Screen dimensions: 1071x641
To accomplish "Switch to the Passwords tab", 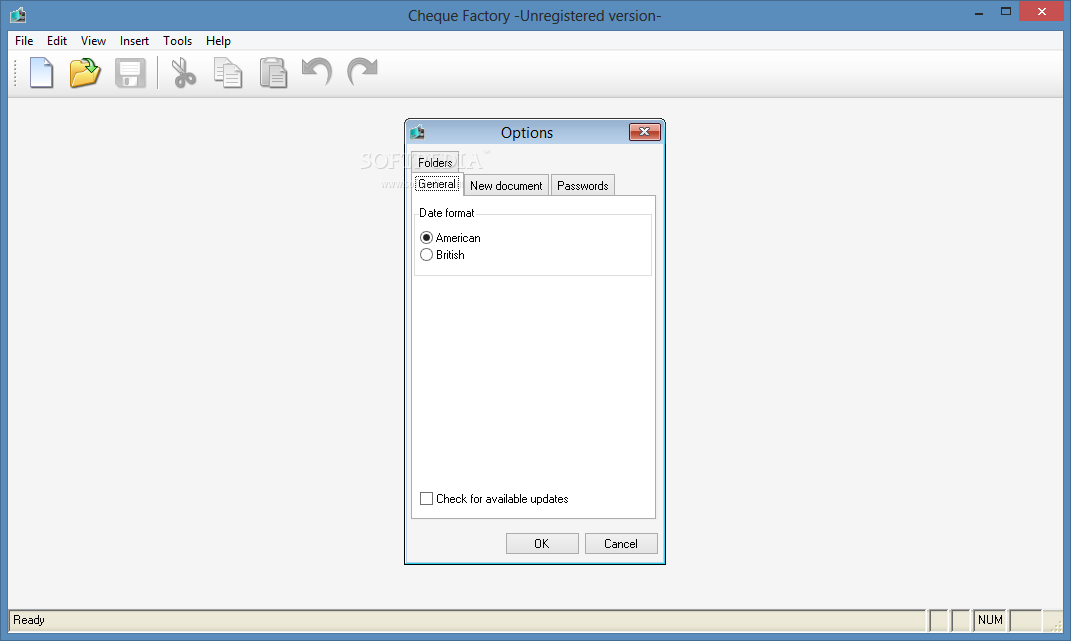I will pyautogui.click(x=583, y=185).
